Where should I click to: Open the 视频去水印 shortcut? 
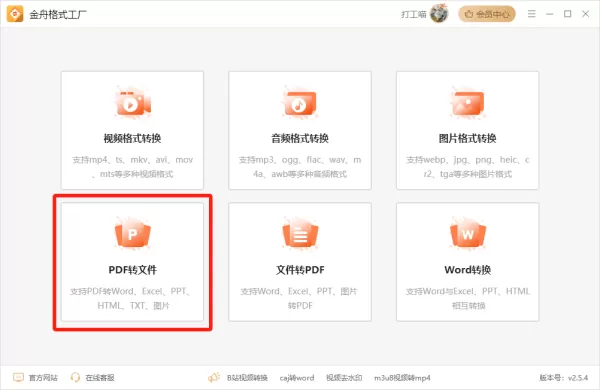click(x=344, y=378)
